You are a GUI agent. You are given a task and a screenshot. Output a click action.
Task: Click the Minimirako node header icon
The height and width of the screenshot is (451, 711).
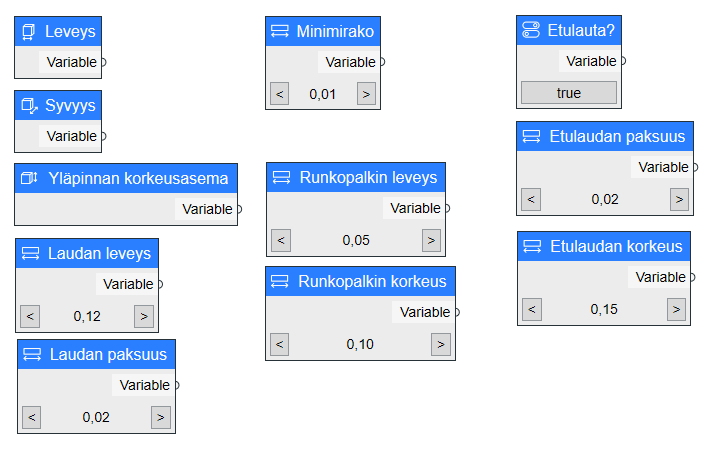tap(279, 31)
